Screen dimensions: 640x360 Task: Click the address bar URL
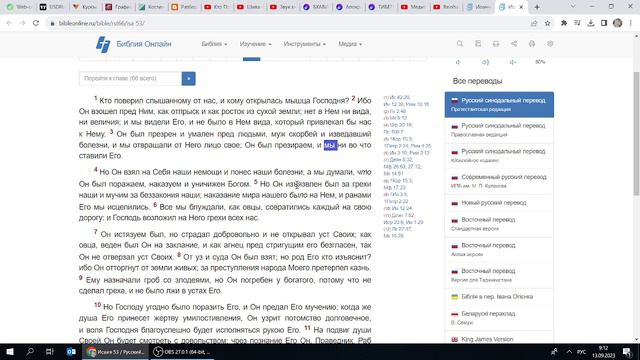102,23
